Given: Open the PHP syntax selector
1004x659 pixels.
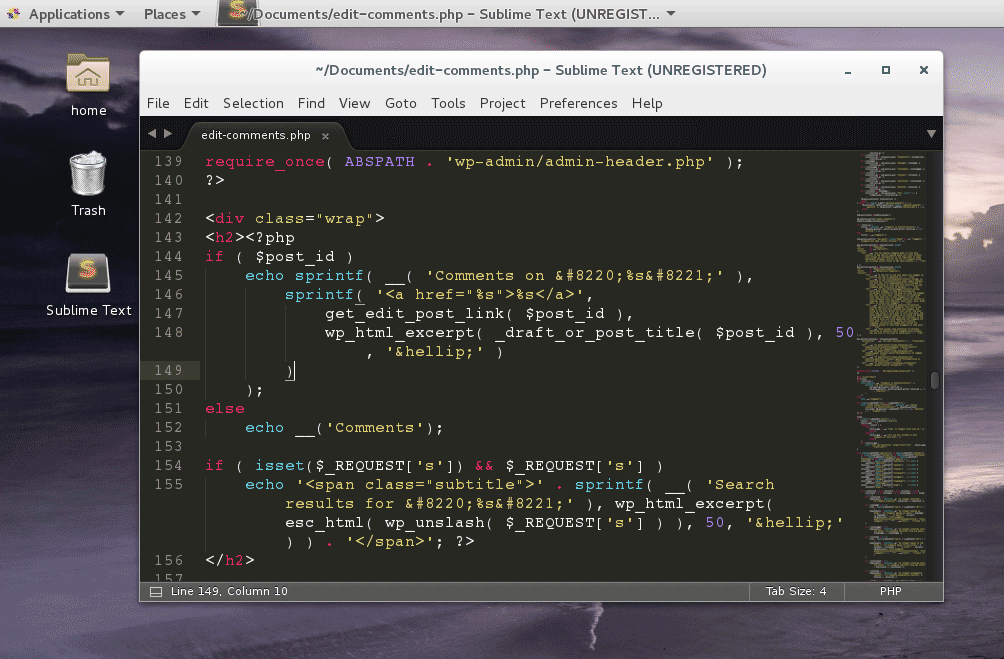Looking at the screenshot, I should click(x=890, y=591).
